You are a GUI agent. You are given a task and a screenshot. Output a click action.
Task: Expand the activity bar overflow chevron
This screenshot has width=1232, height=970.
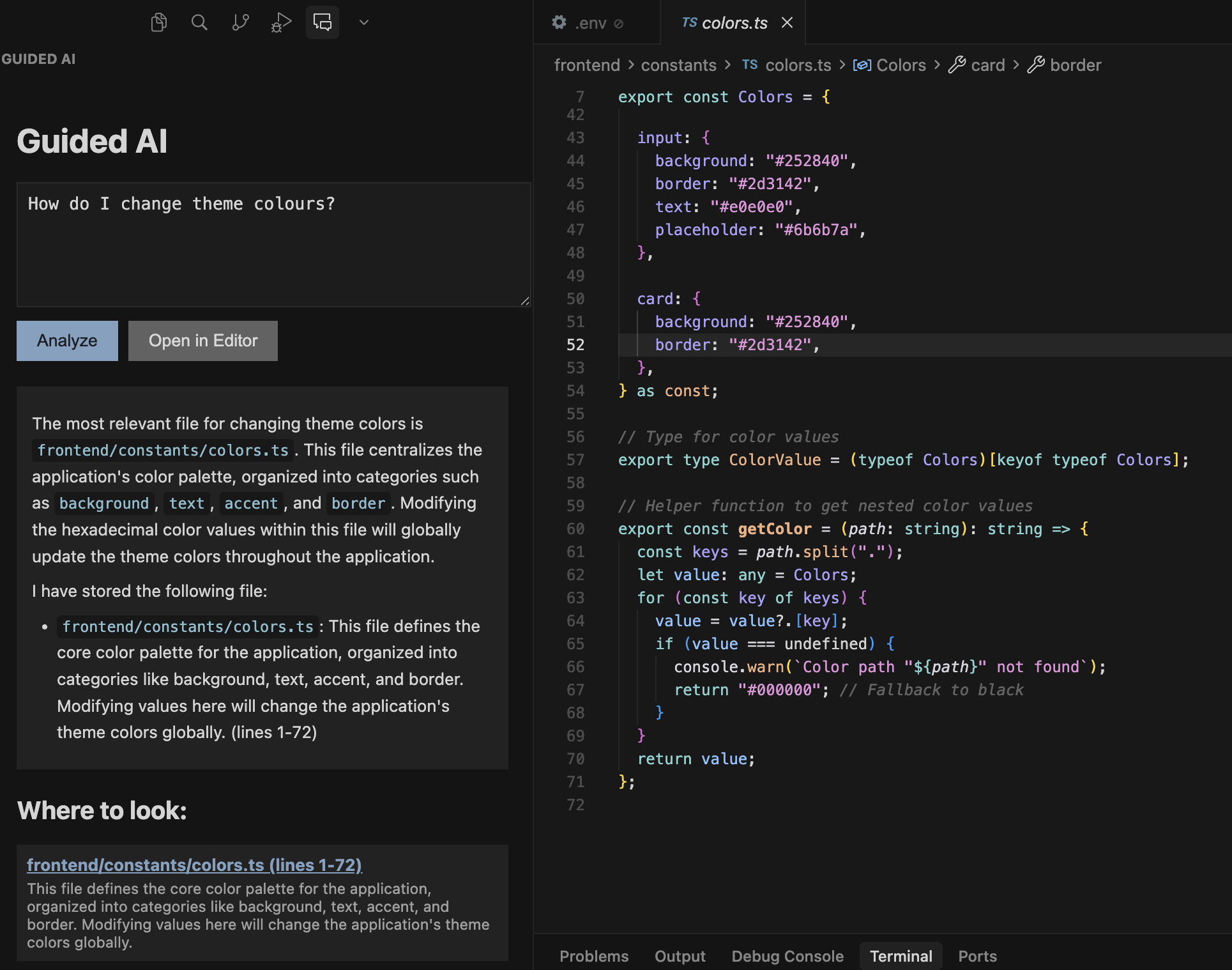click(x=364, y=23)
